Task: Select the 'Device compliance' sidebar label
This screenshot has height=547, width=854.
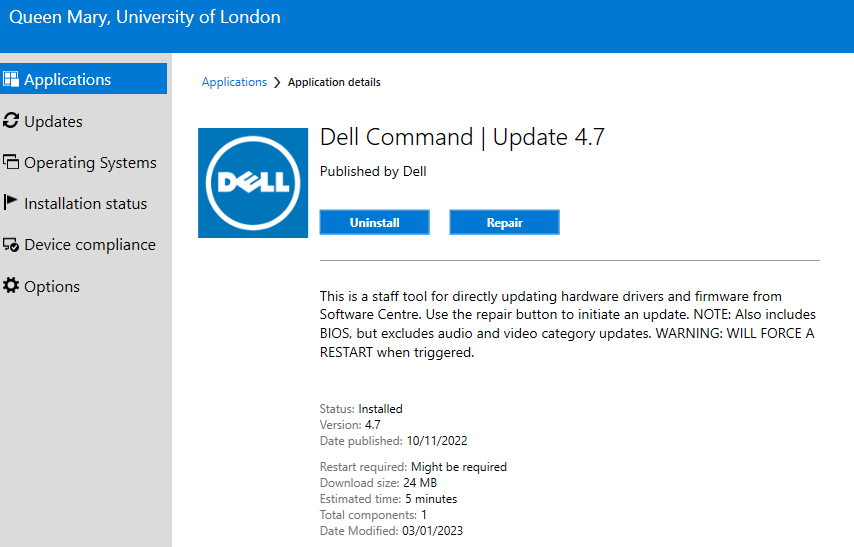Action: (90, 244)
